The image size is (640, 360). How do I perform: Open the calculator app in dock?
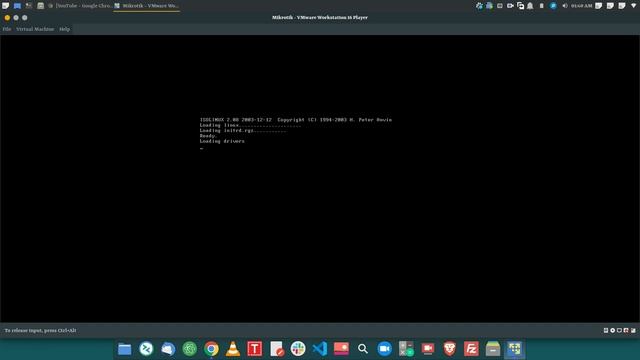click(406, 349)
